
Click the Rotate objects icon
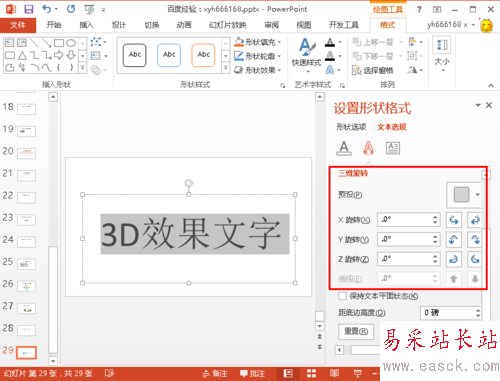tap(413, 70)
